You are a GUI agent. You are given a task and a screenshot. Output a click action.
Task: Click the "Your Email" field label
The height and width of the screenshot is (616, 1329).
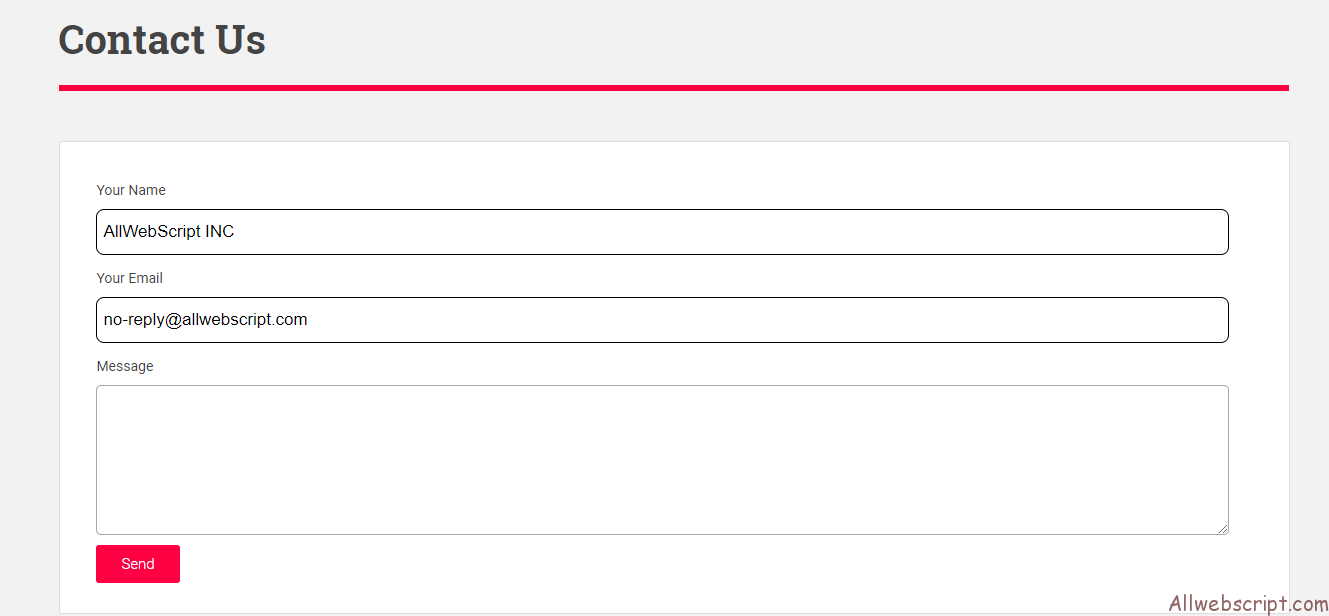coord(130,278)
